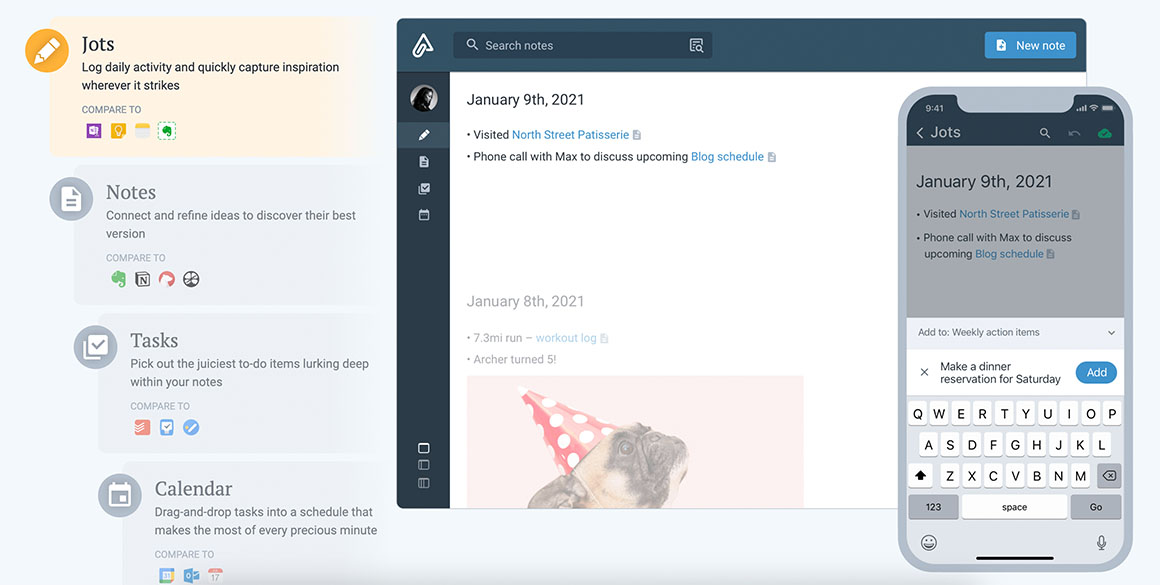1160x585 pixels.
Task: Select the Calendar feature tab
Action: coord(193,489)
